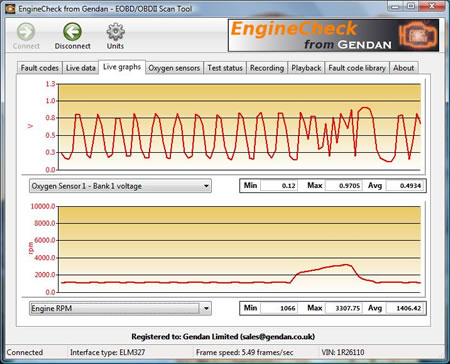Screen dimensions: 450x364
Task: Open the Playback tab
Action: (306, 68)
